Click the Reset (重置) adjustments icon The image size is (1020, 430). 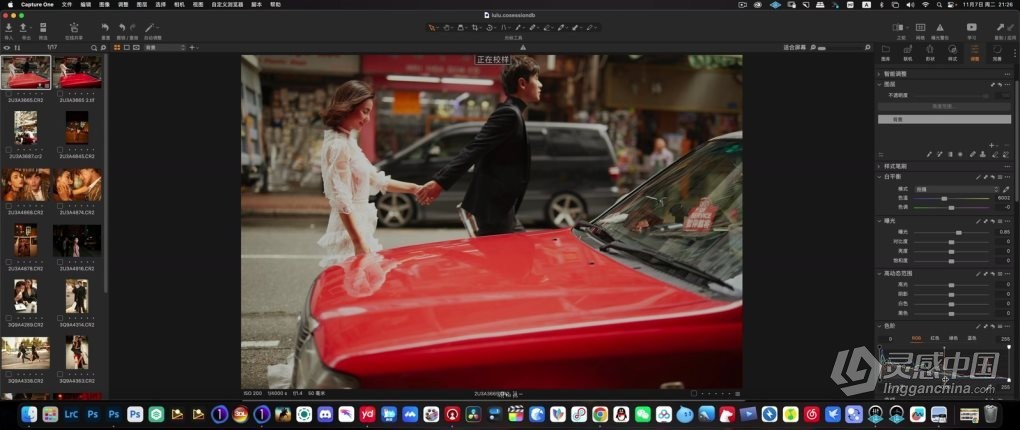tap(106, 29)
